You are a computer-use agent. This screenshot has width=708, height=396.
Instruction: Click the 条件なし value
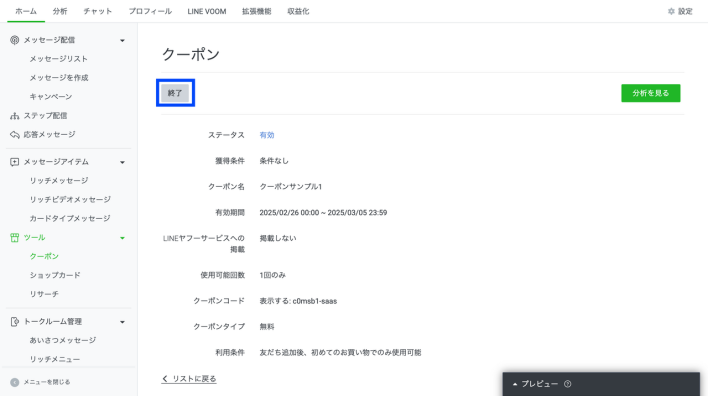[274, 161]
